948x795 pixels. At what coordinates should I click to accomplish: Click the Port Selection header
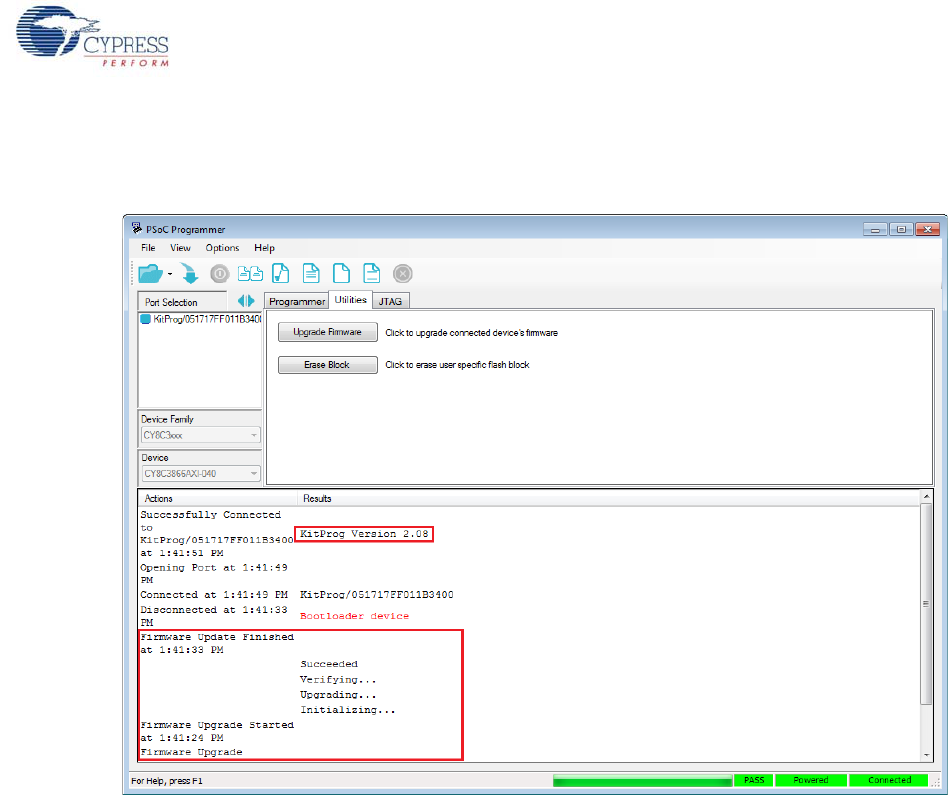point(183,302)
